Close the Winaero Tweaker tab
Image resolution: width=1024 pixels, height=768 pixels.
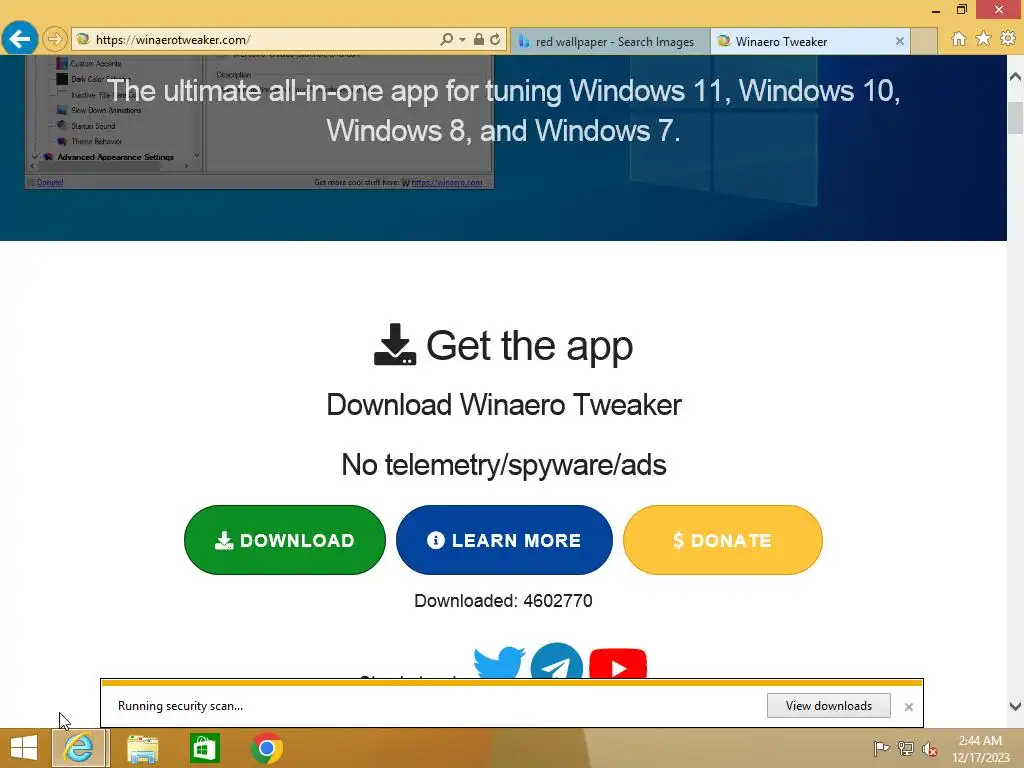click(x=900, y=41)
